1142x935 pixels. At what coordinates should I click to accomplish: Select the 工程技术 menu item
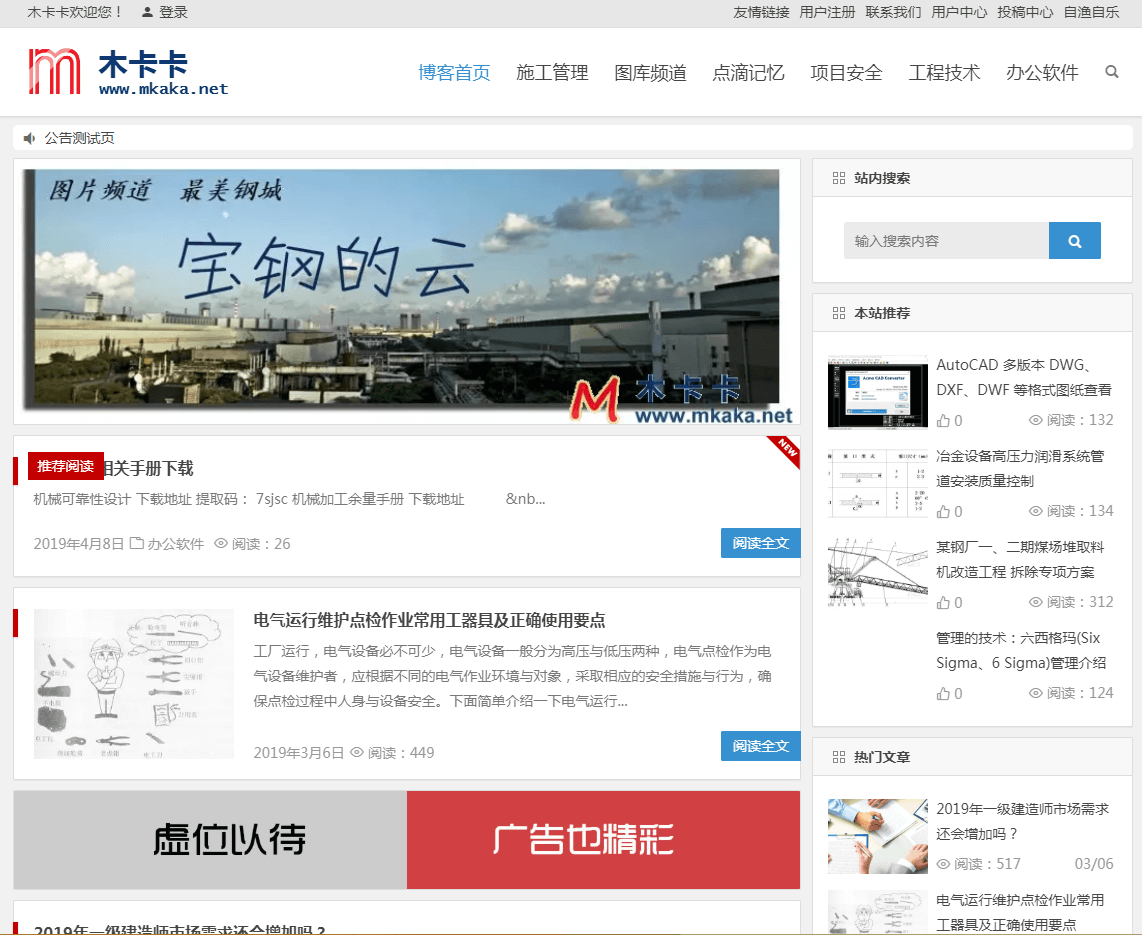pos(944,73)
